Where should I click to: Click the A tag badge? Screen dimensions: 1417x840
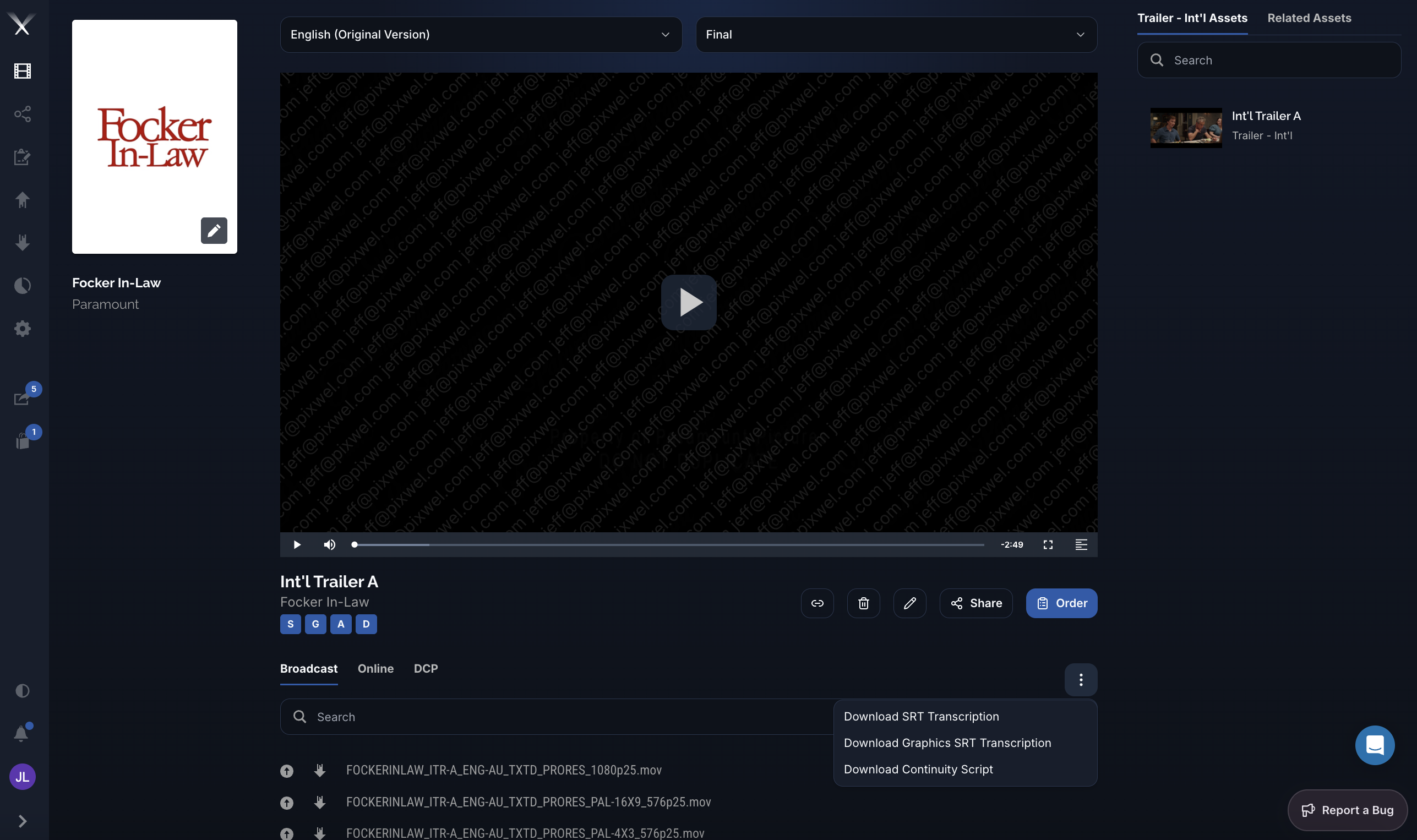click(x=341, y=624)
